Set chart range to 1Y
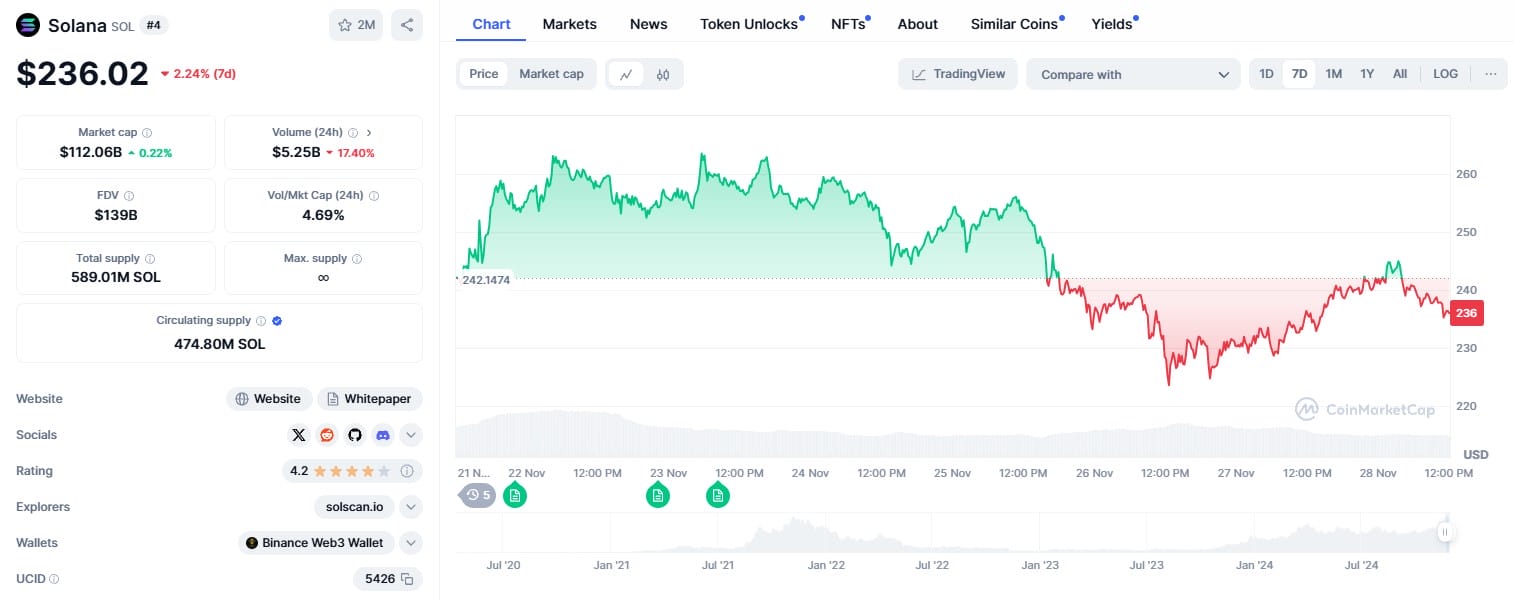The image size is (1514, 600). pyautogui.click(x=1367, y=74)
